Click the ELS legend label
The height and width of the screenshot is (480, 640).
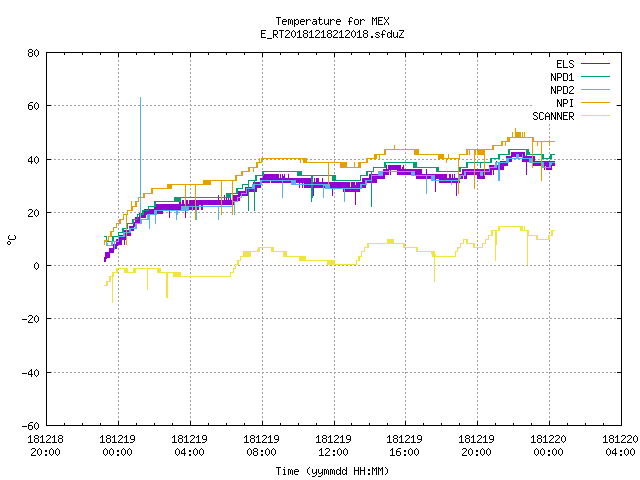tap(565, 64)
